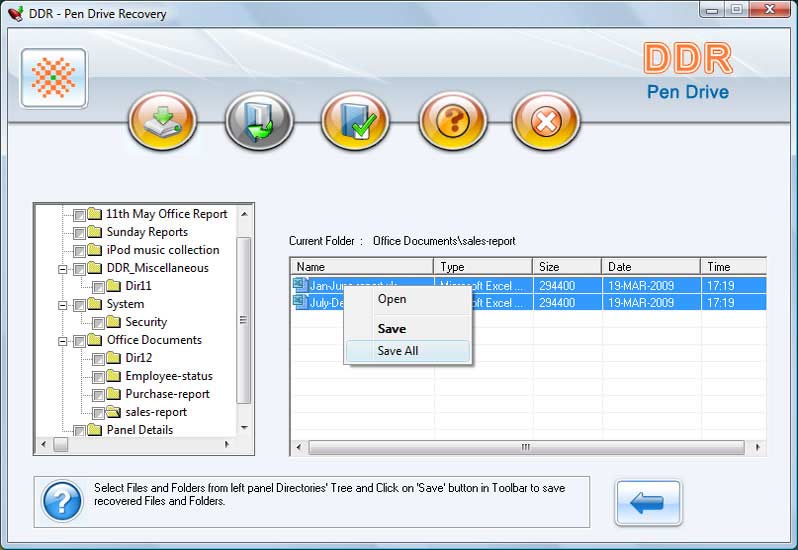Screen dimensions: 798x550
Task: Click the DDR app icon in title bar
Action: (15, 12)
